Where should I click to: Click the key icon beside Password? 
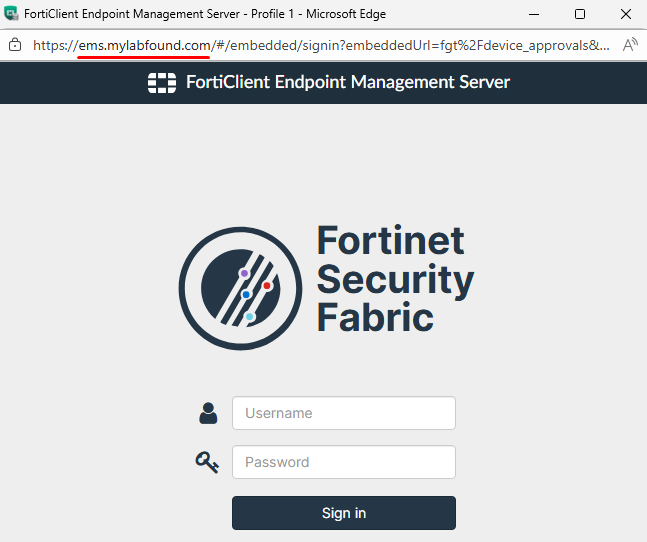point(207,462)
